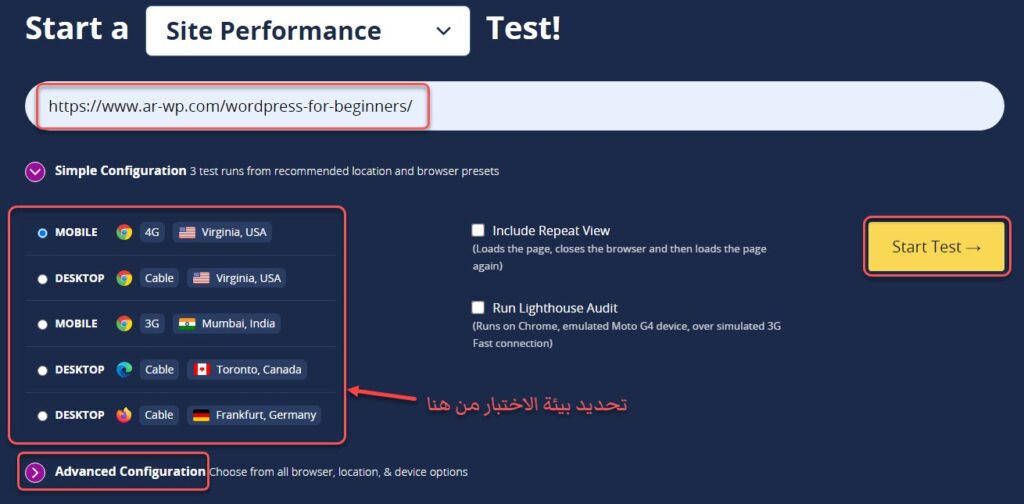
Task: Click the Canada flag next to Toronto
Action: coord(201,369)
